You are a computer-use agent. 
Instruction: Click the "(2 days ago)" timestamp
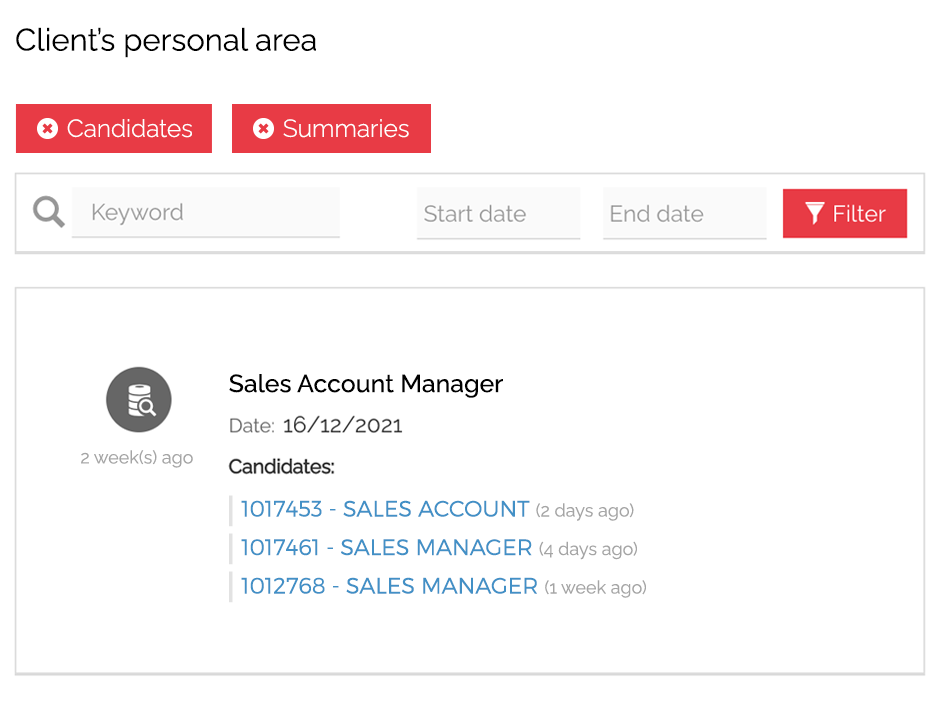coord(585,511)
